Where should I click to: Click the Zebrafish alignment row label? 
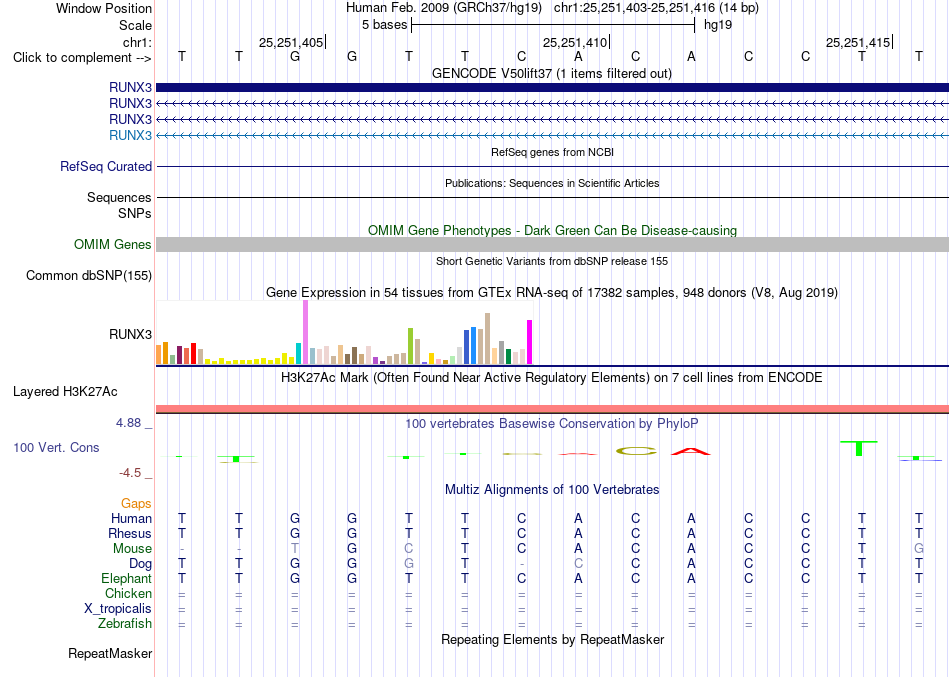(x=125, y=623)
